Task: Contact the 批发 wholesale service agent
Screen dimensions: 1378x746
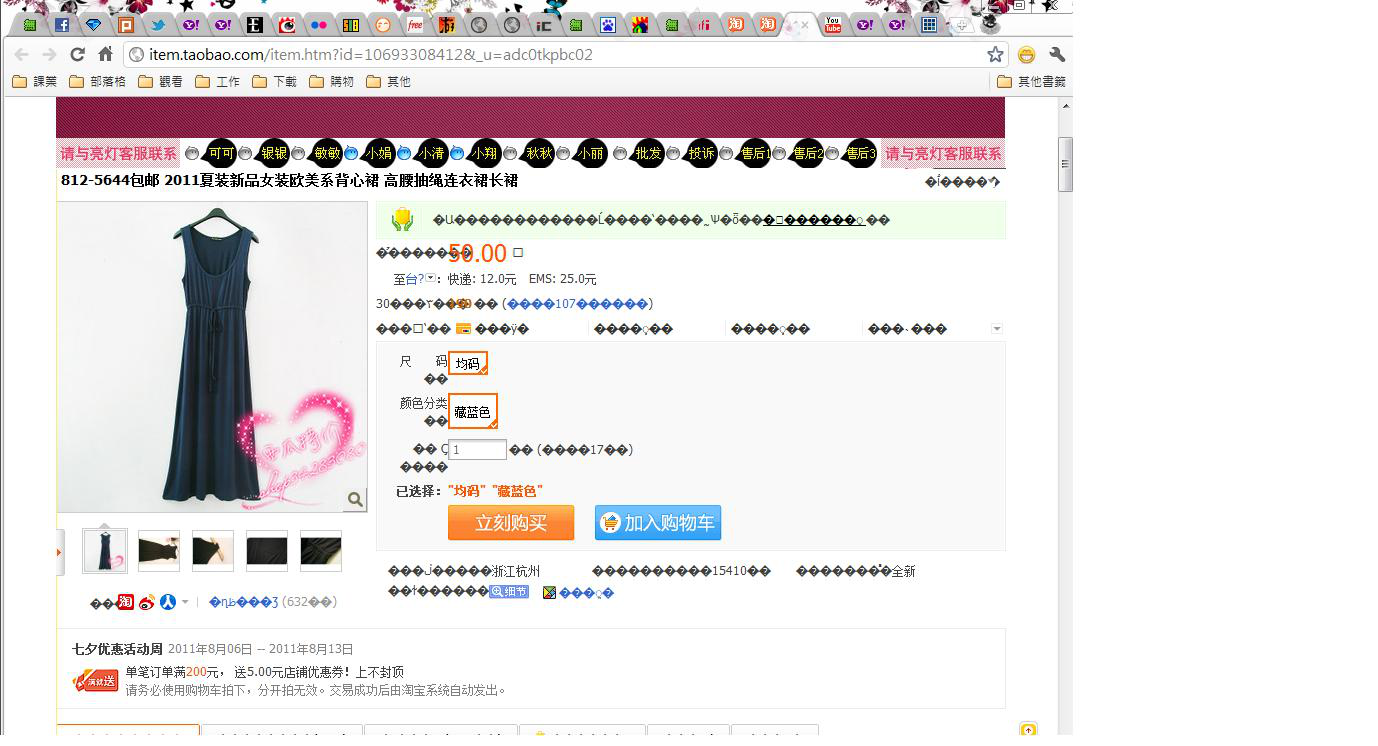Action: pos(648,153)
